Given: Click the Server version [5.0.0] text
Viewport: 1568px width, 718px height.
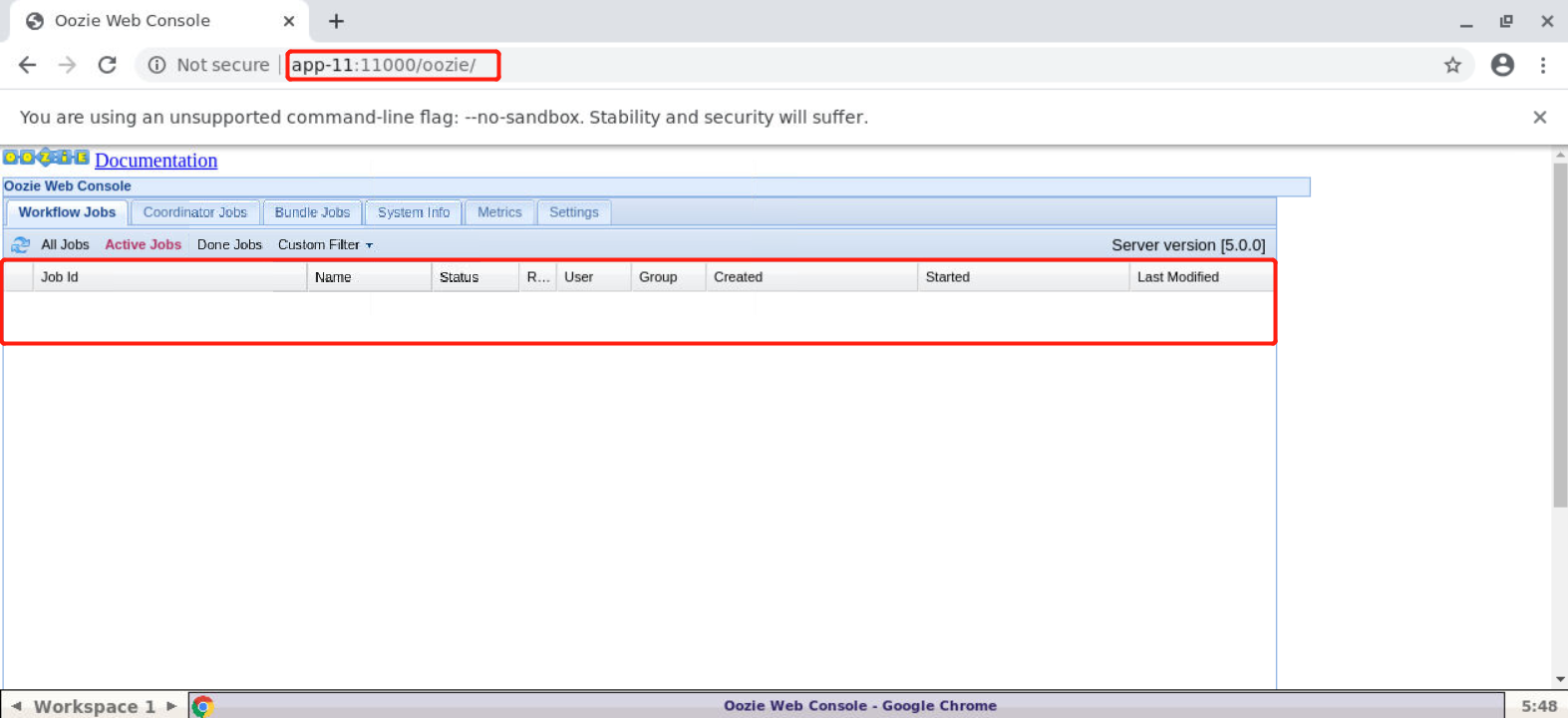Looking at the screenshot, I should tap(1188, 244).
